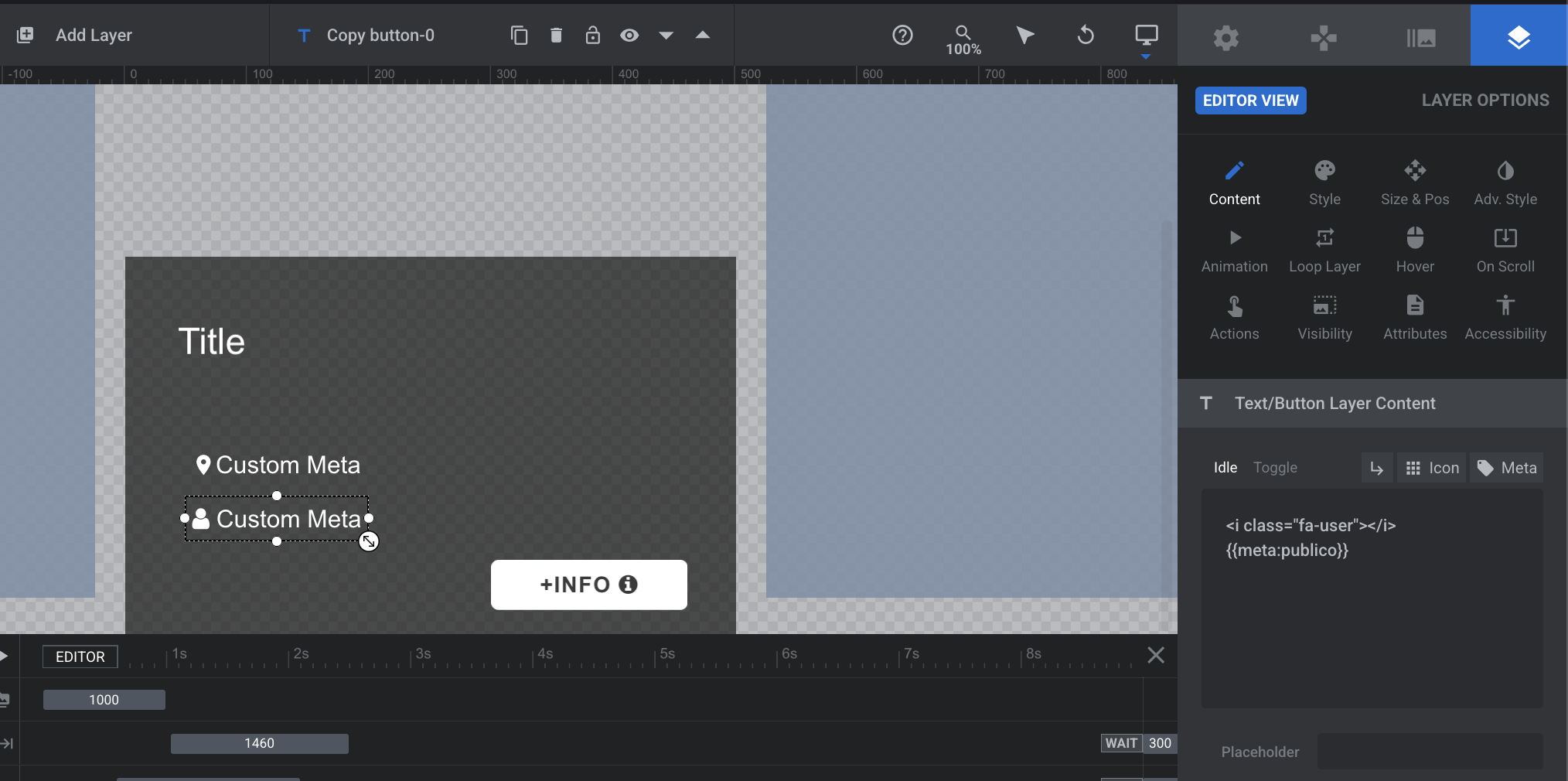Screen dimensions: 1568x781
Task: Click the undo arrow icon
Action: [1086, 36]
